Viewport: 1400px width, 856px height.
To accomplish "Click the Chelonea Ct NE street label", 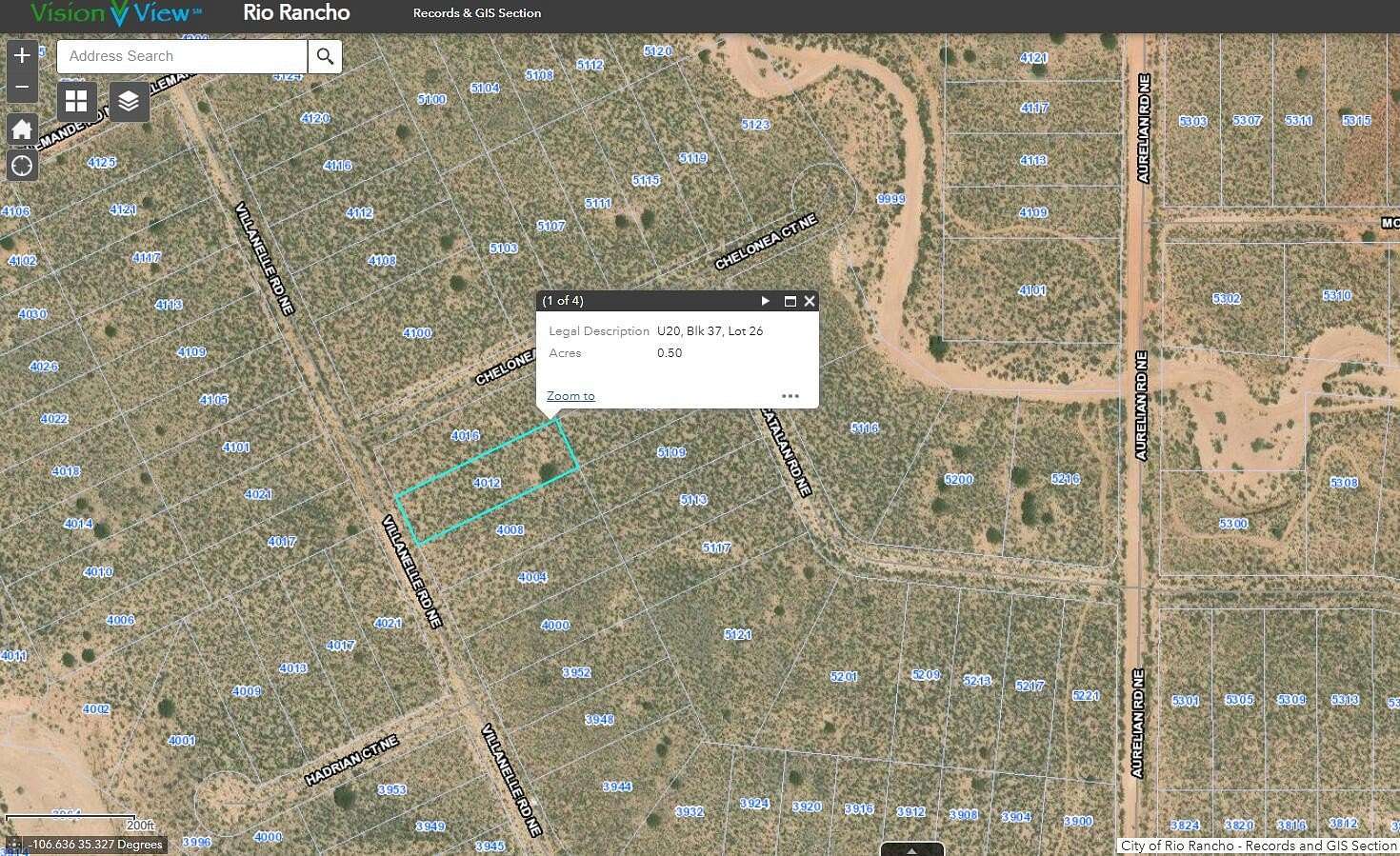I will [767, 243].
